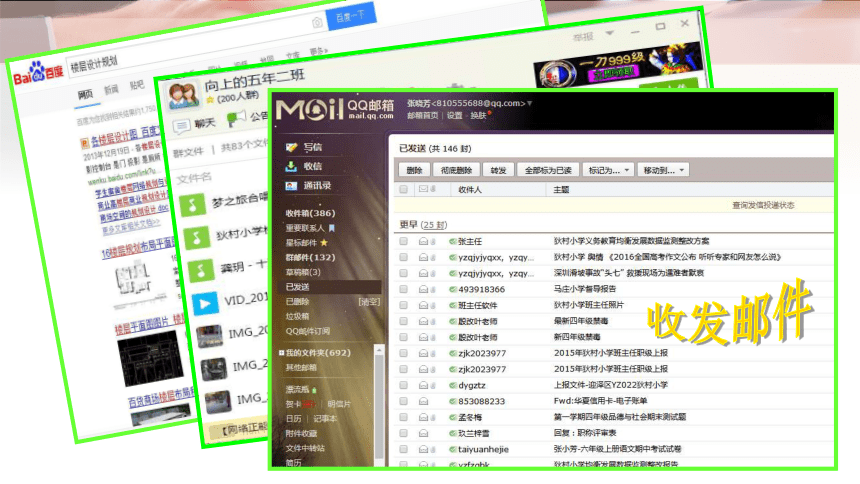The height and width of the screenshot is (484, 860).
Task: Click the left sidebar vertical scrollbar
Action: point(379,406)
